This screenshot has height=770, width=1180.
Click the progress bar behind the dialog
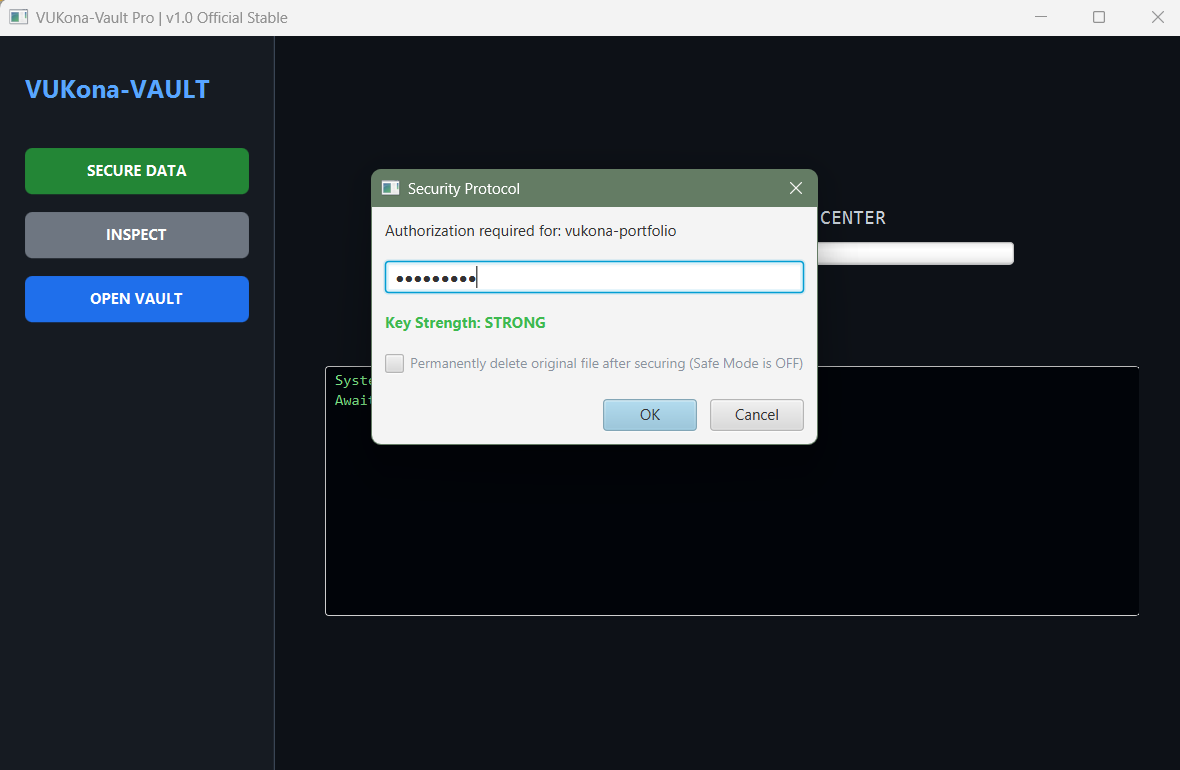(x=915, y=254)
